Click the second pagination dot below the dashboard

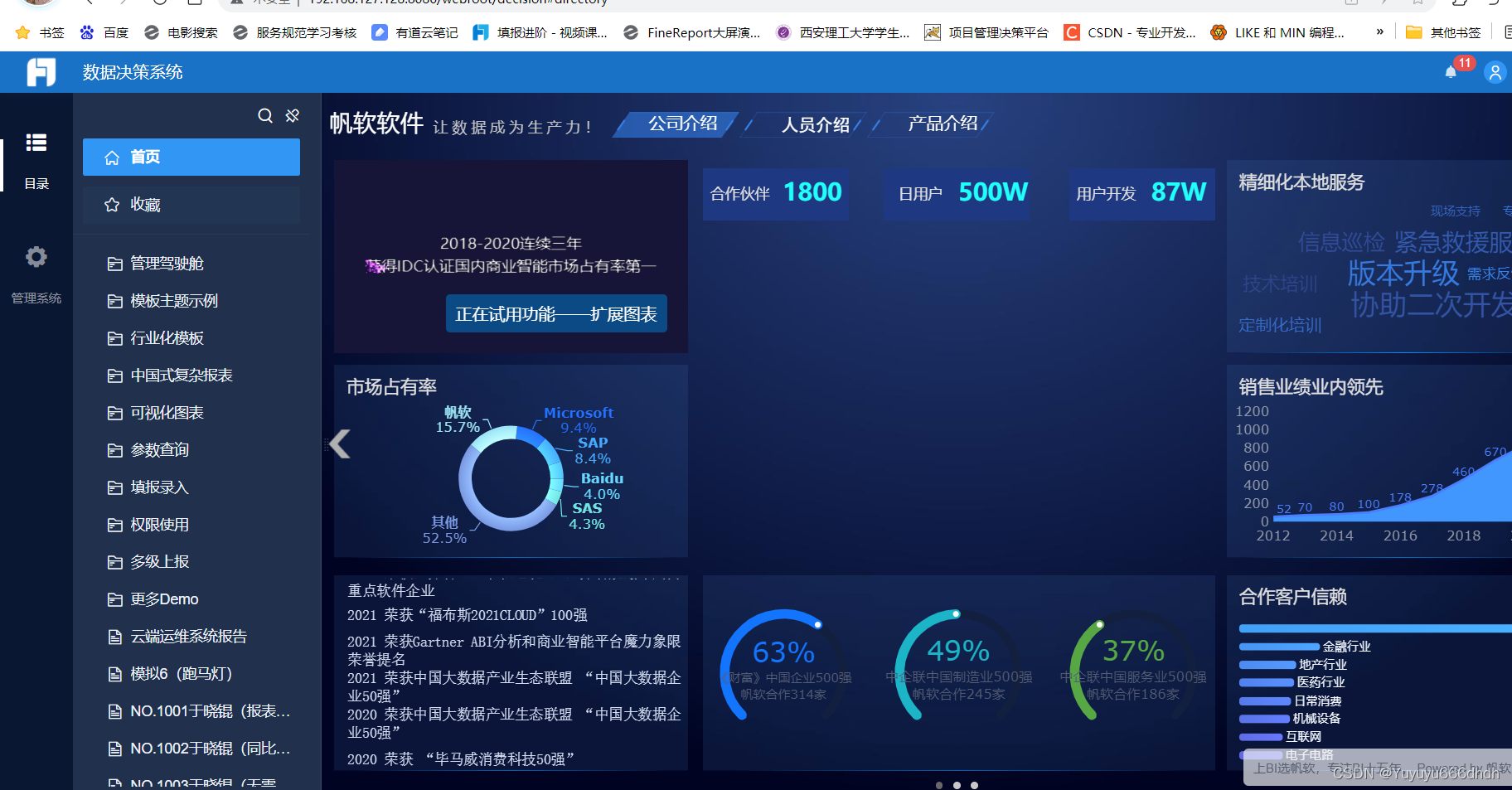click(957, 785)
